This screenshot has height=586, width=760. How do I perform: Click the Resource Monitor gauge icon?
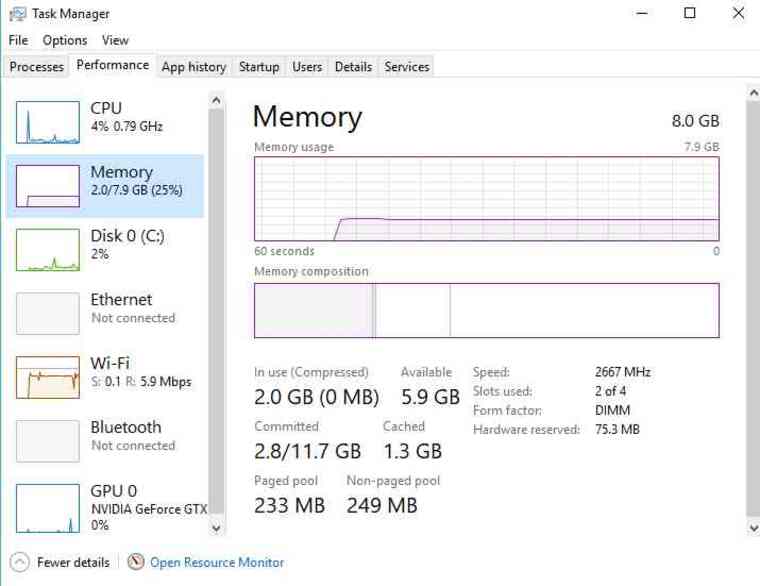[136, 562]
